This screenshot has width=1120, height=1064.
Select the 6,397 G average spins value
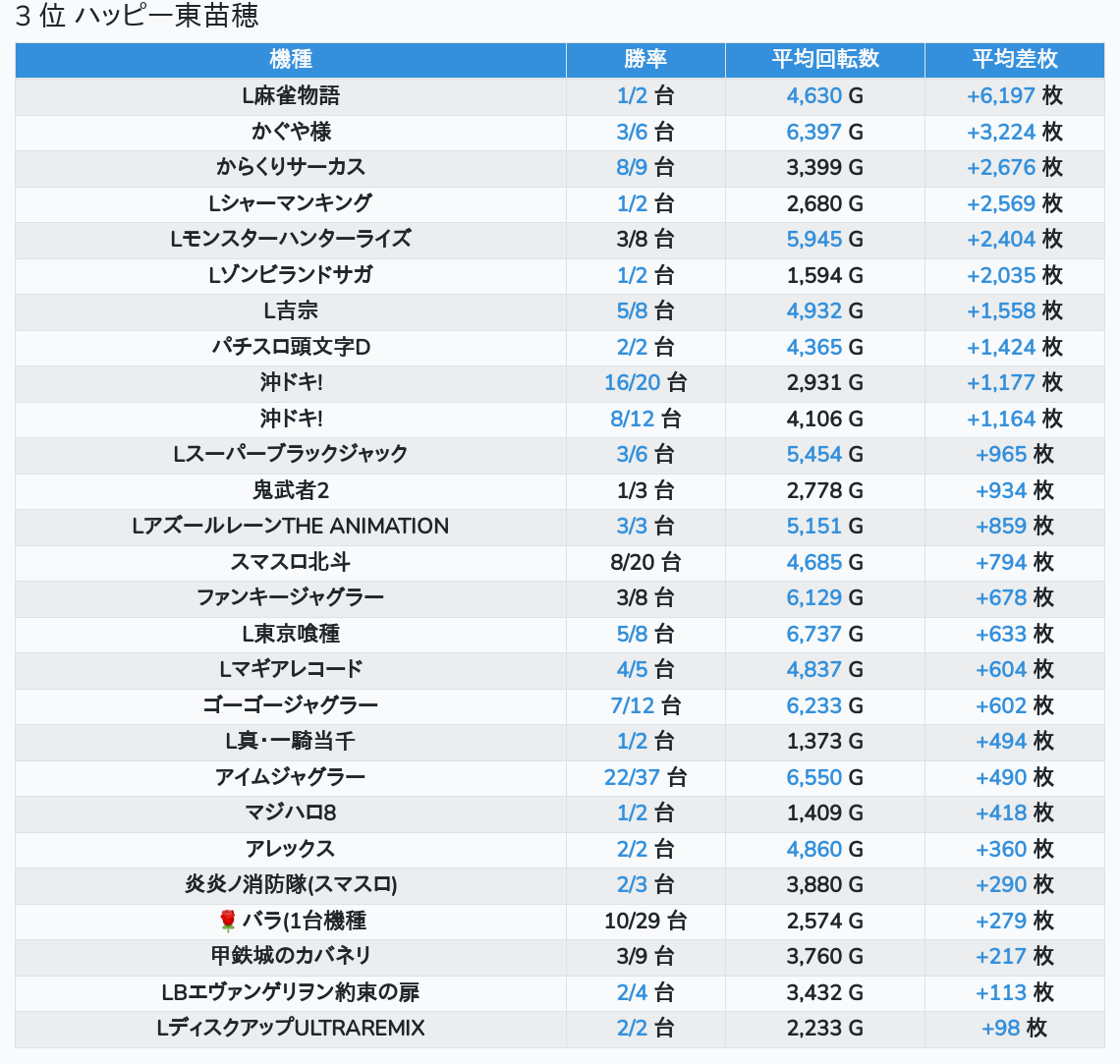point(825,132)
